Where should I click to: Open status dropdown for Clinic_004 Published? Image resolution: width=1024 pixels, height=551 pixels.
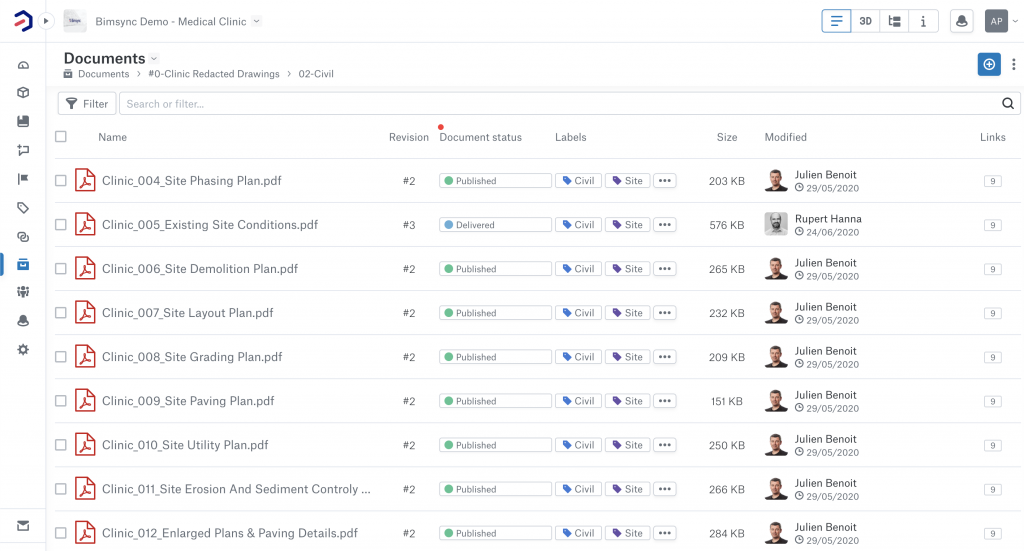pos(495,181)
